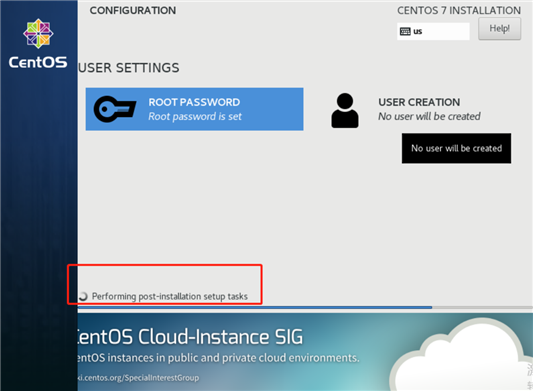533x391 pixels.
Task: Click the CENTOS 7 INSTALLATION header text
Action: click(459, 11)
